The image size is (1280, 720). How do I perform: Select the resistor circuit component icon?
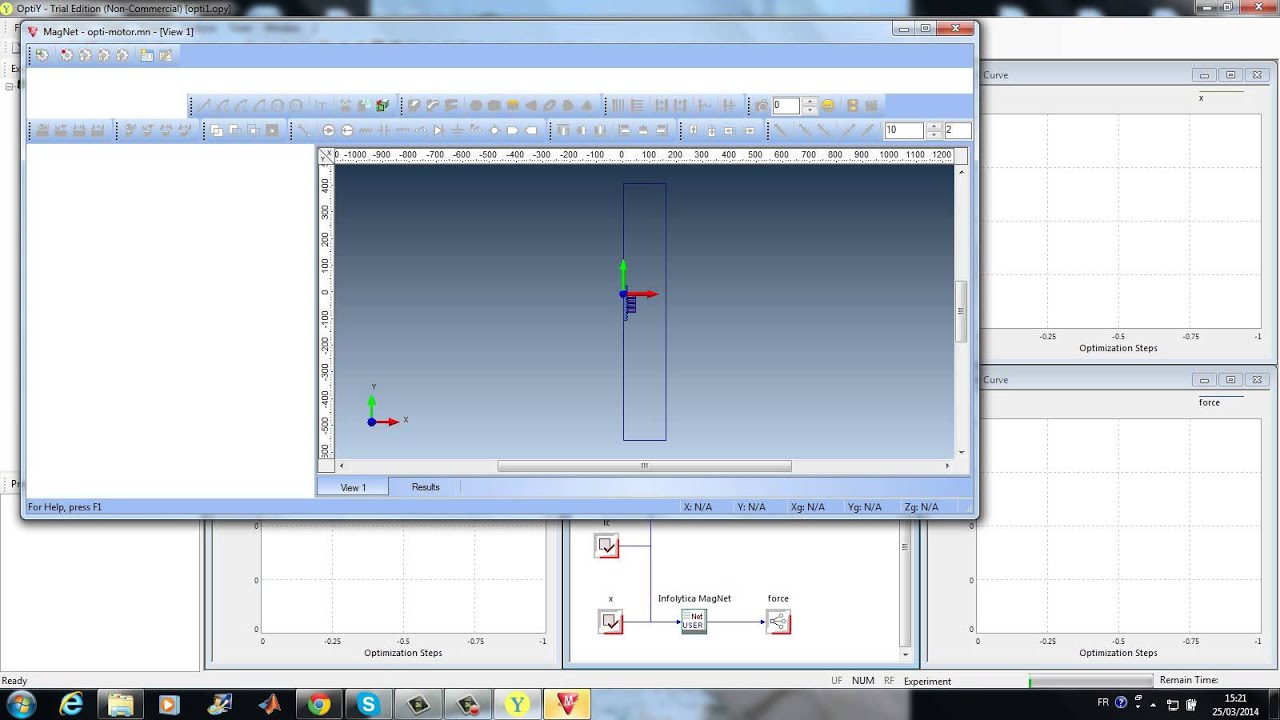365,131
